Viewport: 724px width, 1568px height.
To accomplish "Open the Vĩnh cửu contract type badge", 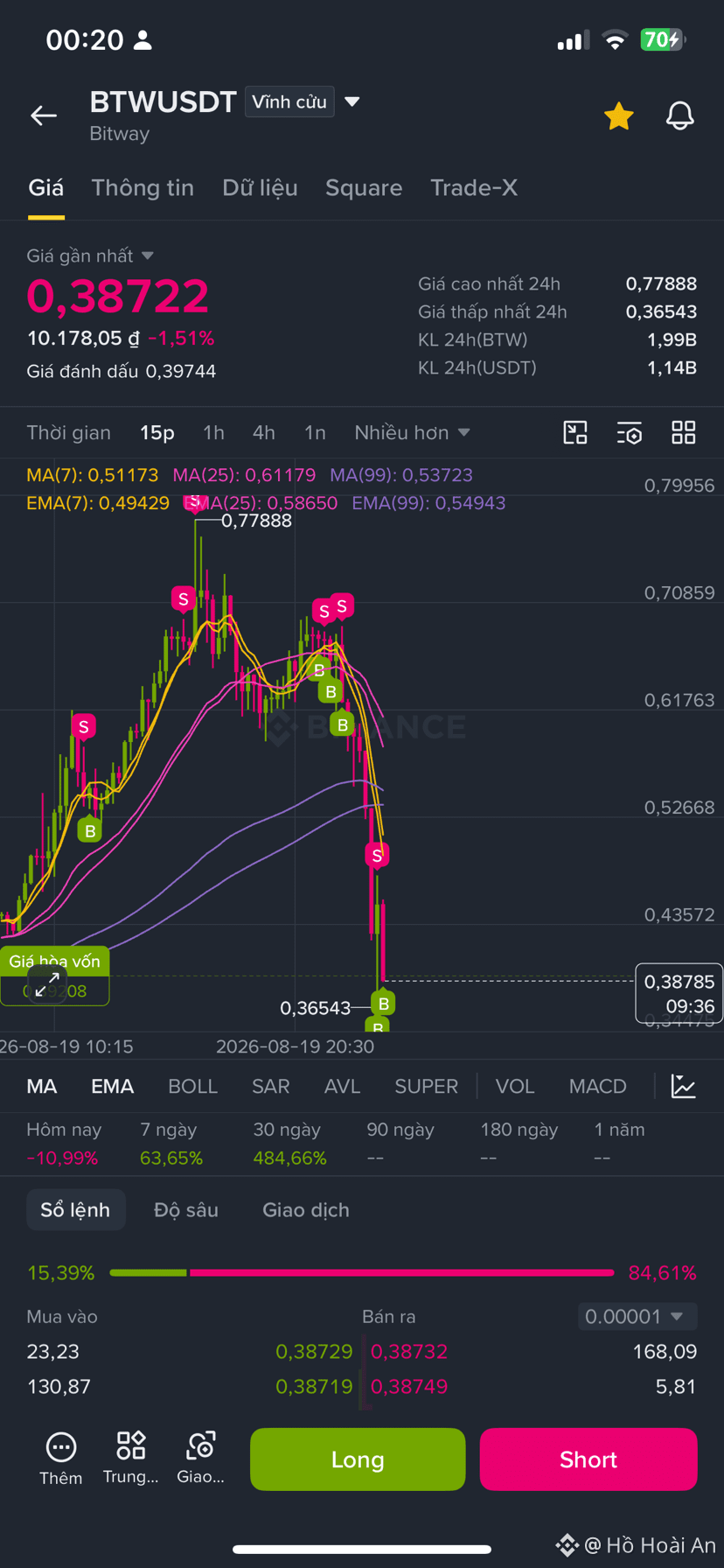I will point(289,101).
